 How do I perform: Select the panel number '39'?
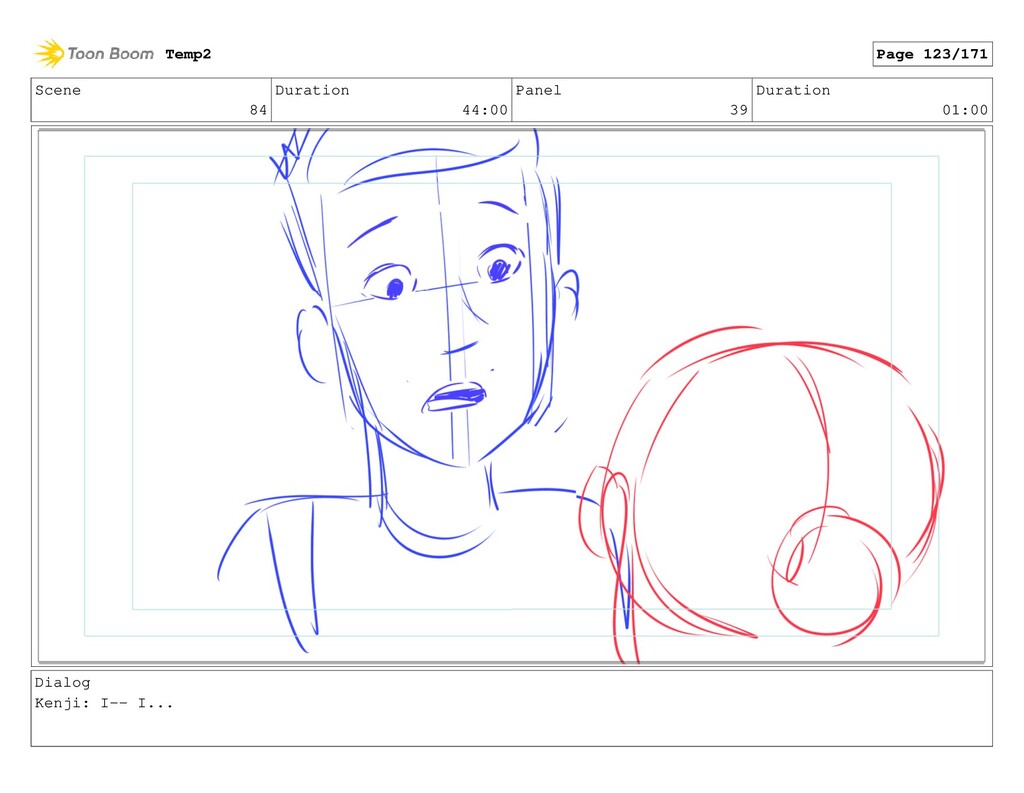tap(739, 110)
